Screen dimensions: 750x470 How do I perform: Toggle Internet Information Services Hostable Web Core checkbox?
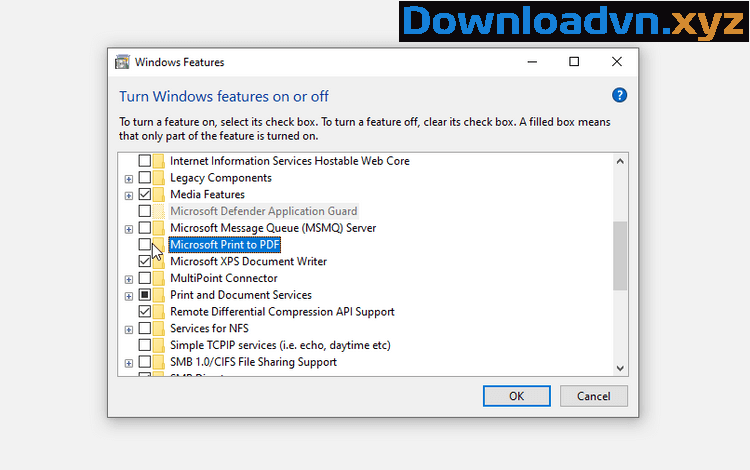point(144,161)
